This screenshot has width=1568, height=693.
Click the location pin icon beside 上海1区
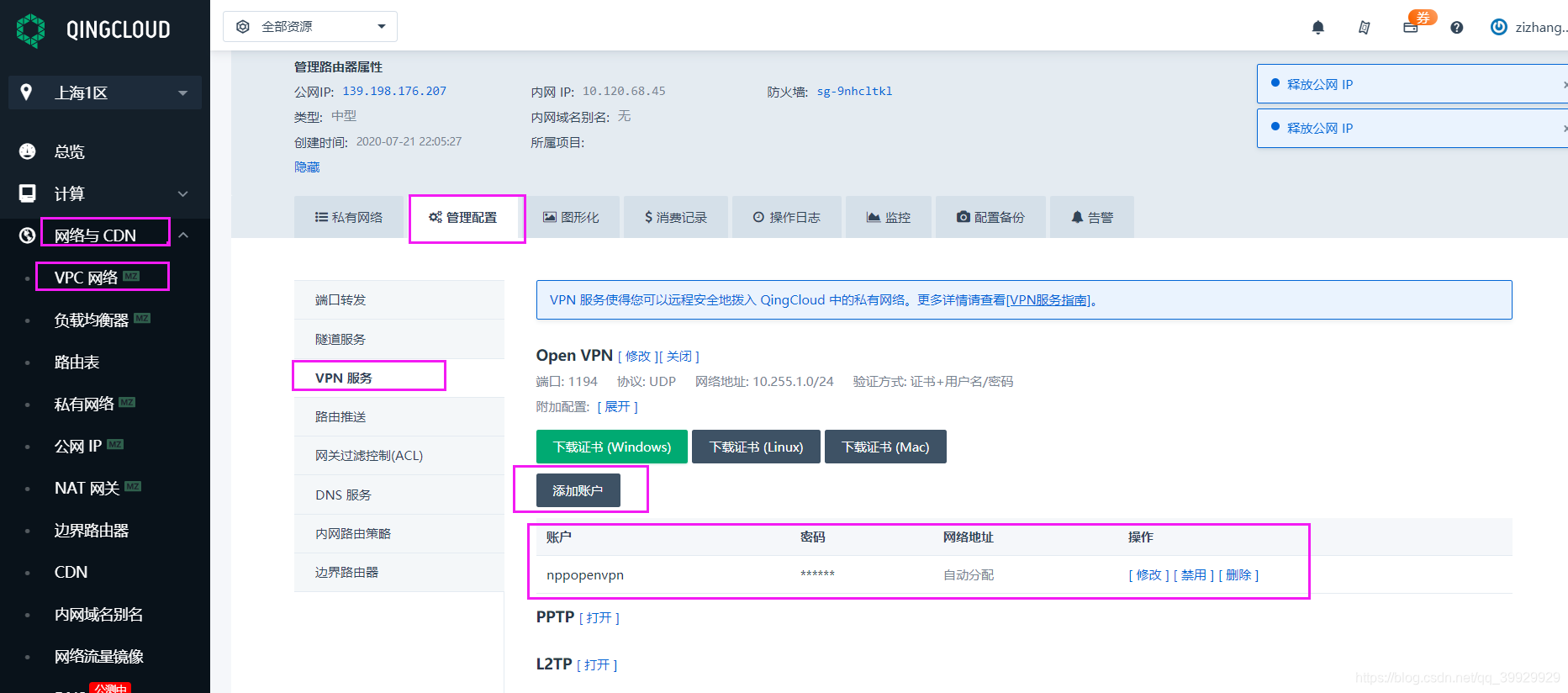pyautogui.click(x=26, y=93)
